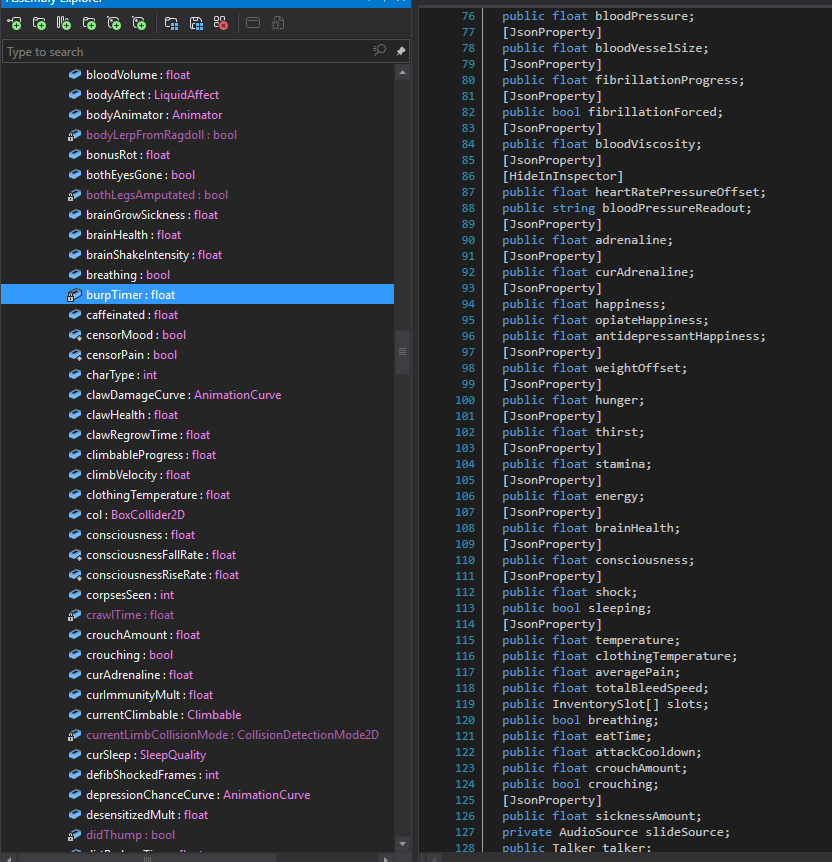Click the tree horizontal scrollbar right arrow

(x=385, y=859)
